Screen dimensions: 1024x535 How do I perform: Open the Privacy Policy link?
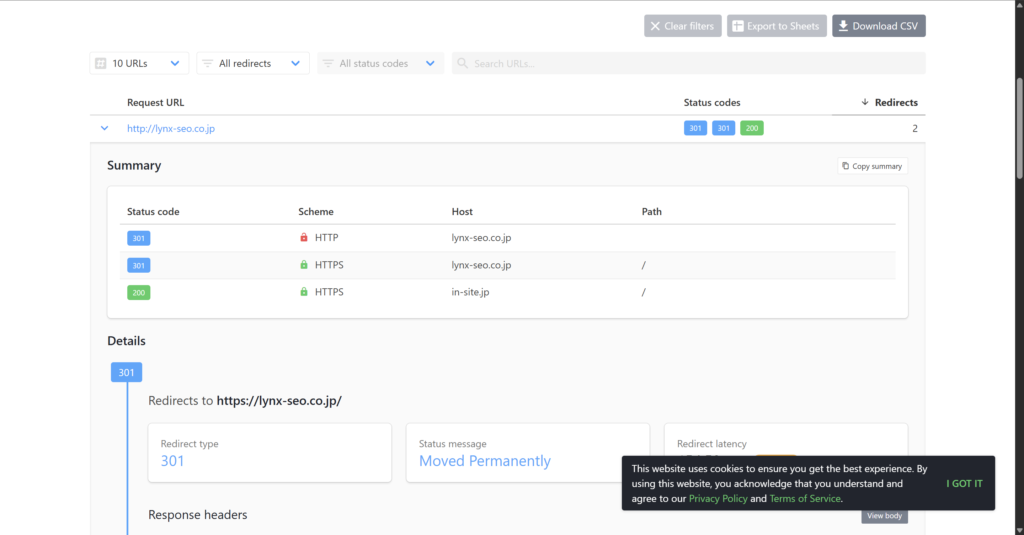[717, 498]
